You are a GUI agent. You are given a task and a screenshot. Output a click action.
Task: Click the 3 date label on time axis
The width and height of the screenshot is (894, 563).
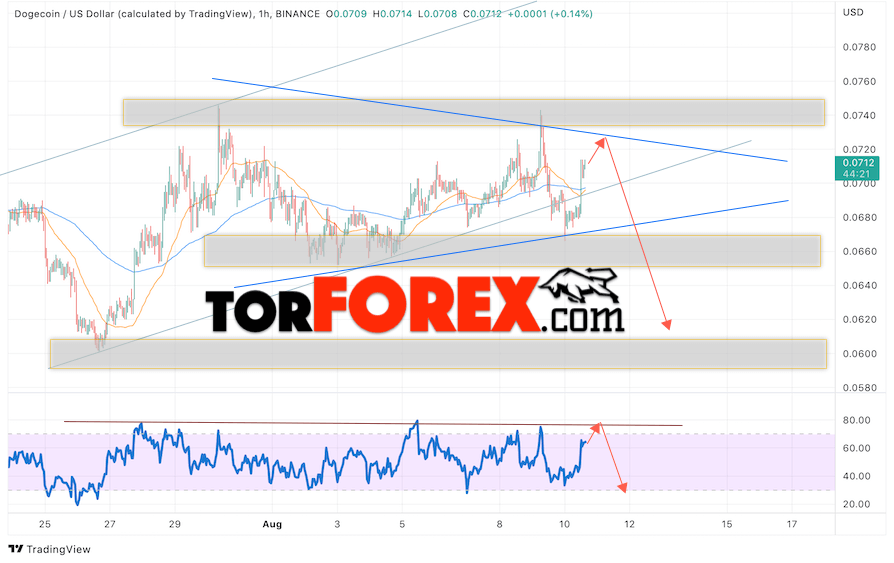coord(337,524)
